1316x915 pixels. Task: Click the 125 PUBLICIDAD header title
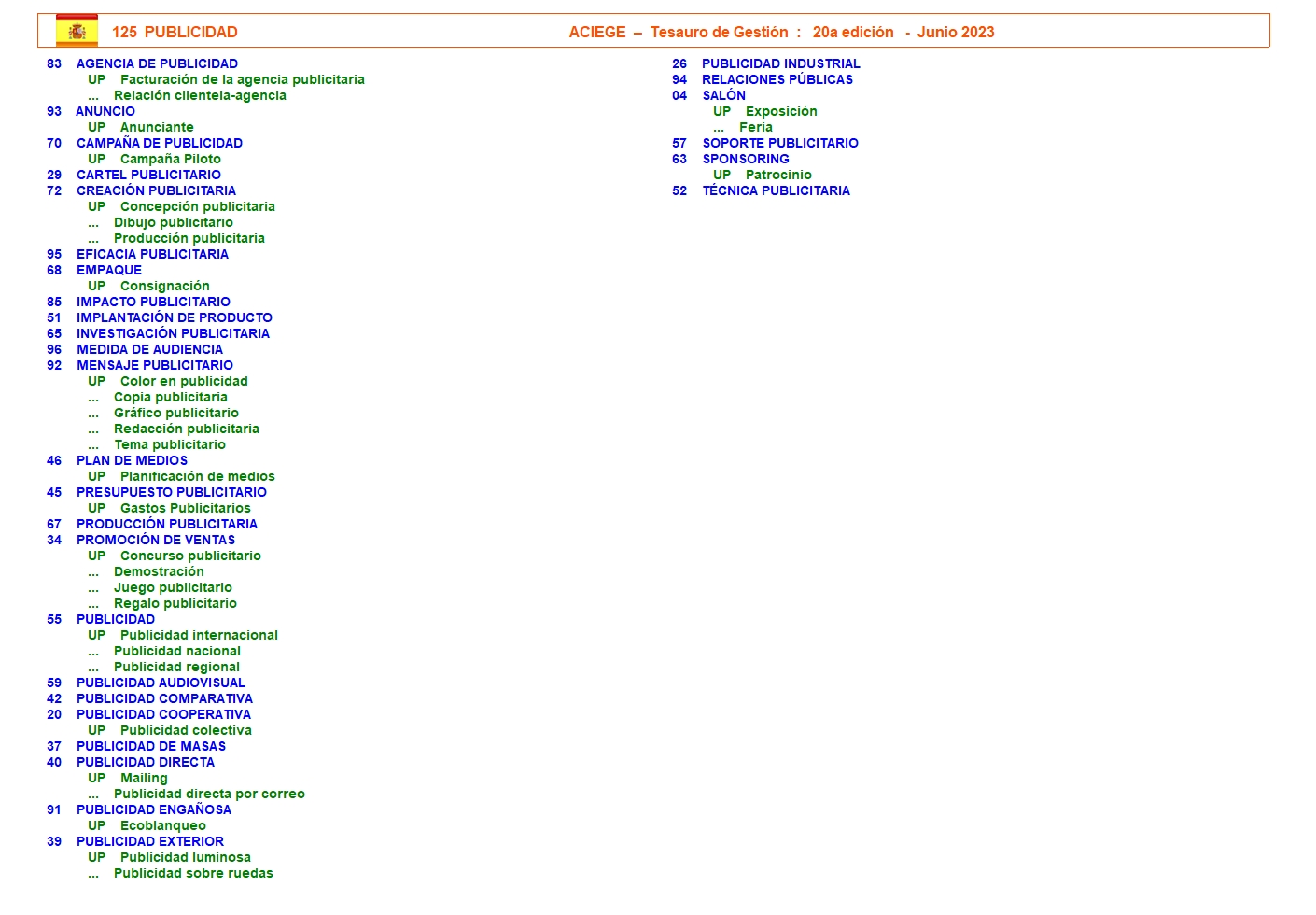pyautogui.click(x=175, y=32)
